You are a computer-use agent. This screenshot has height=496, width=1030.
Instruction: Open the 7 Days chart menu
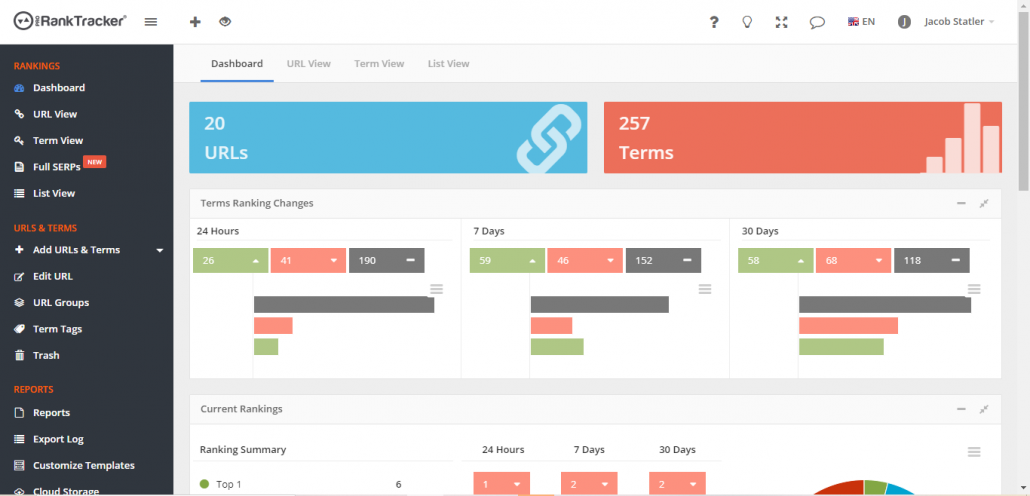click(x=705, y=289)
